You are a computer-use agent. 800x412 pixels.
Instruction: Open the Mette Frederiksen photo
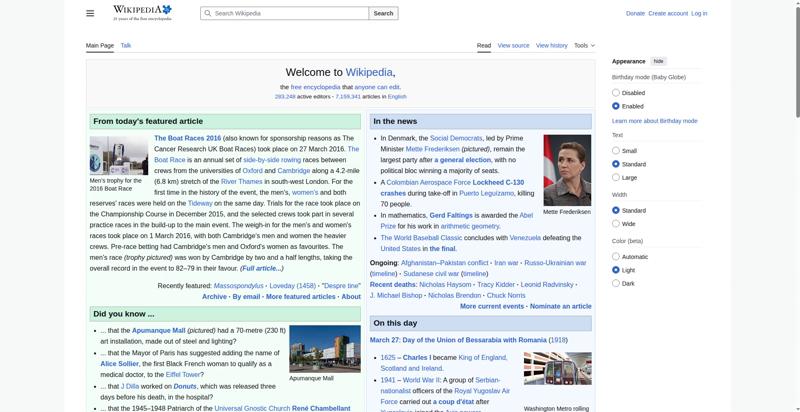[x=567, y=170]
